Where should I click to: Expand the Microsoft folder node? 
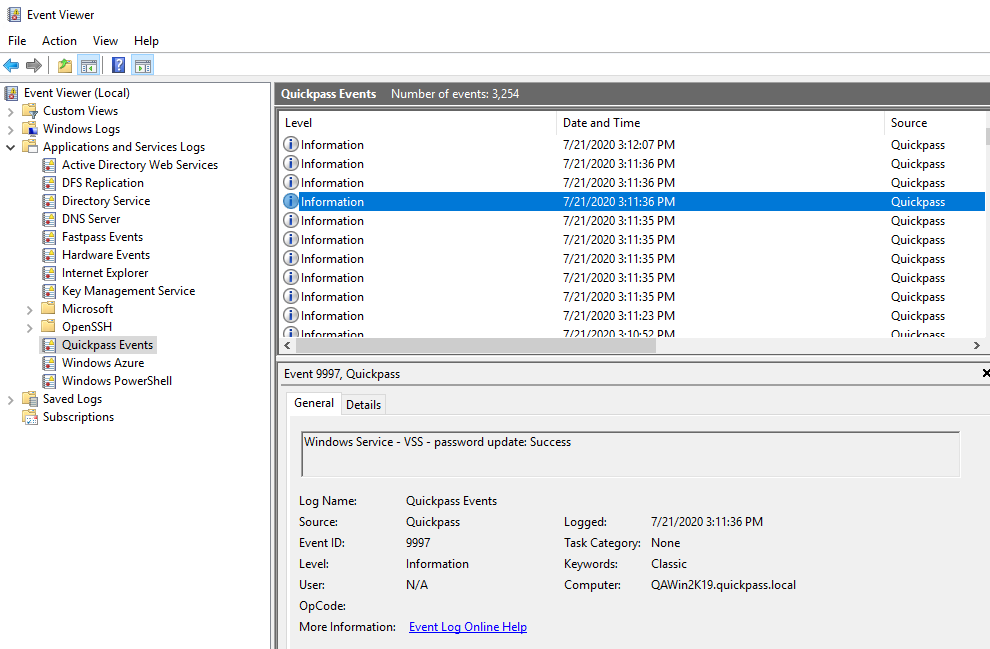click(x=29, y=309)
